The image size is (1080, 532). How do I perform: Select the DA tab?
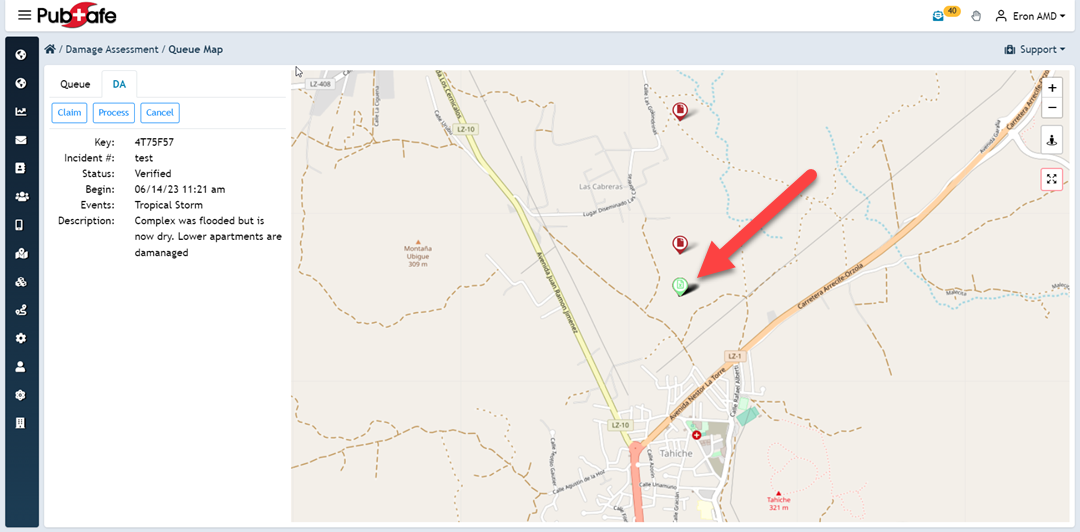pos(119,84)
